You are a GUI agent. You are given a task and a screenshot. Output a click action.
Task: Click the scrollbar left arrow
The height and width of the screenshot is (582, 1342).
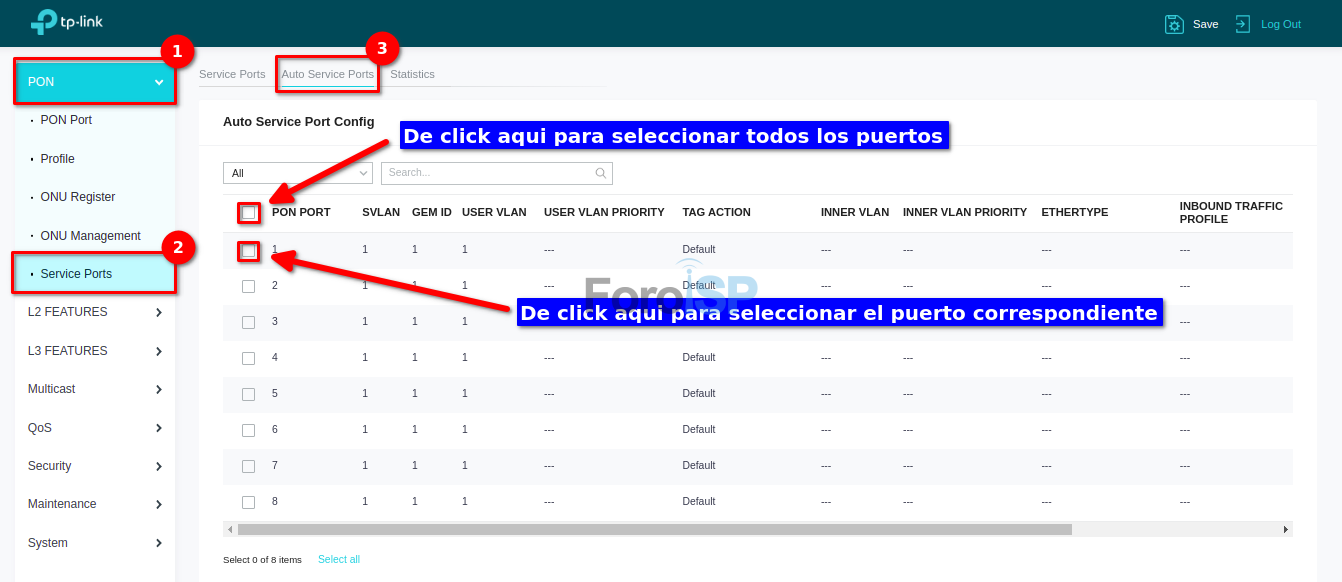tap(230, 529)
